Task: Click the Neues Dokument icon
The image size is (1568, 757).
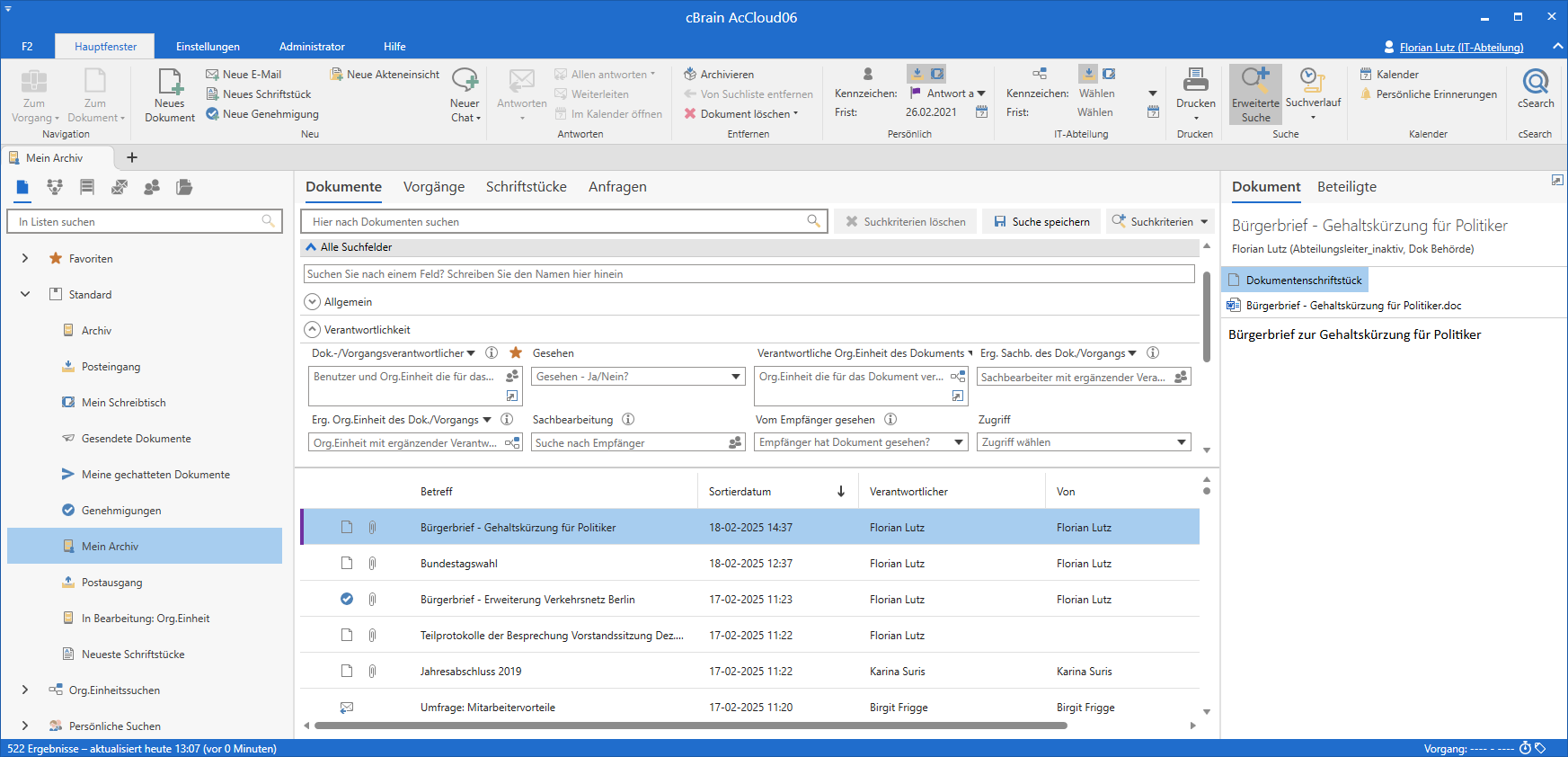Action: [x=170, y=84]
